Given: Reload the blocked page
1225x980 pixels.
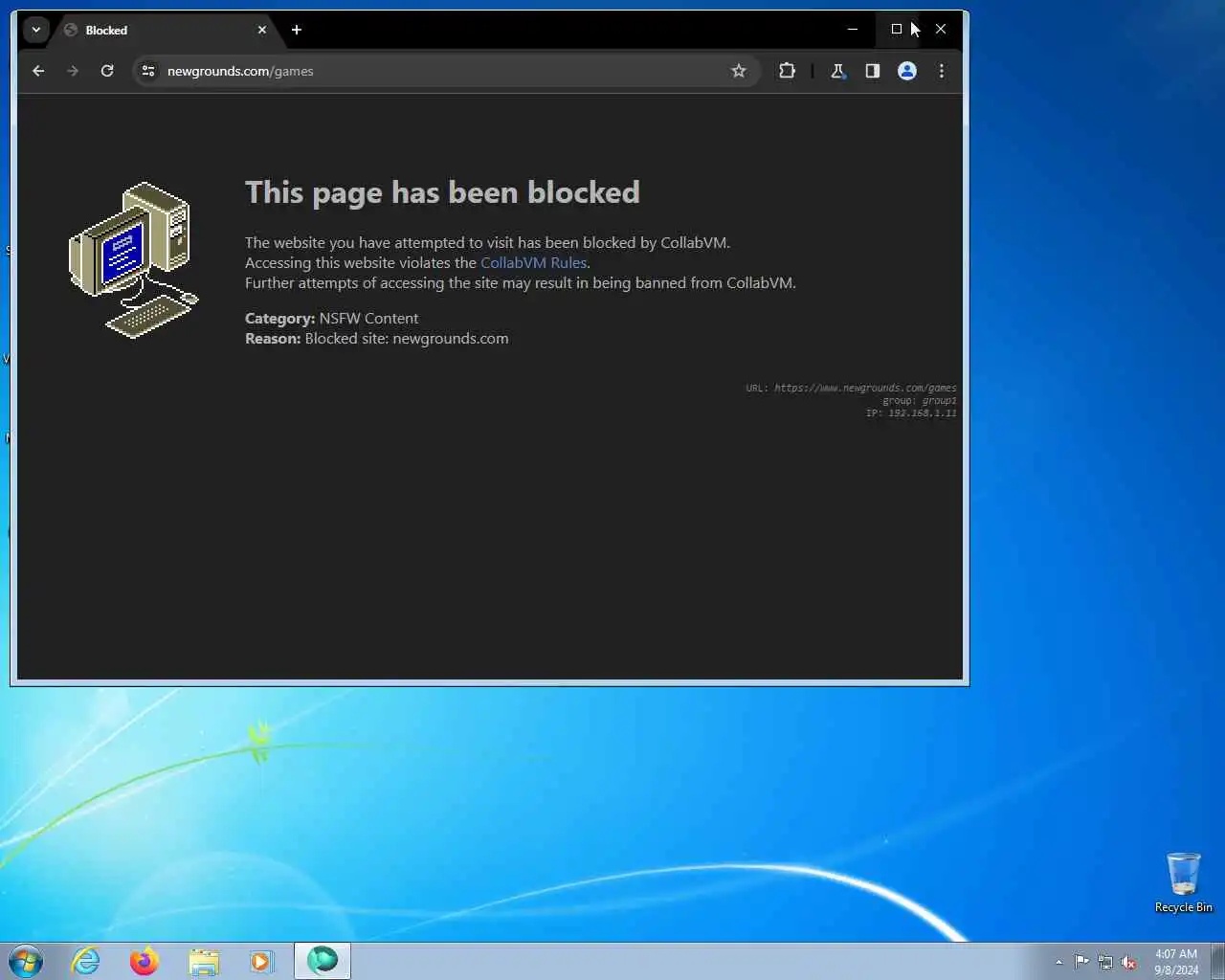Looking at the screenshot, I should pyautogui.click(x=107, y=71).
